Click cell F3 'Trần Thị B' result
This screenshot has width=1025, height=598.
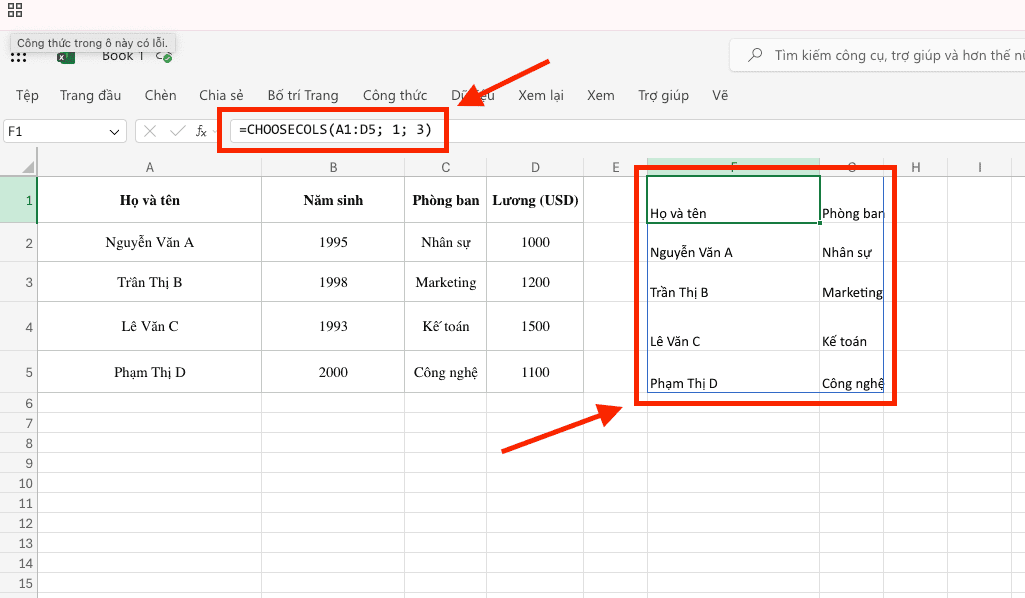click(733, 282)
